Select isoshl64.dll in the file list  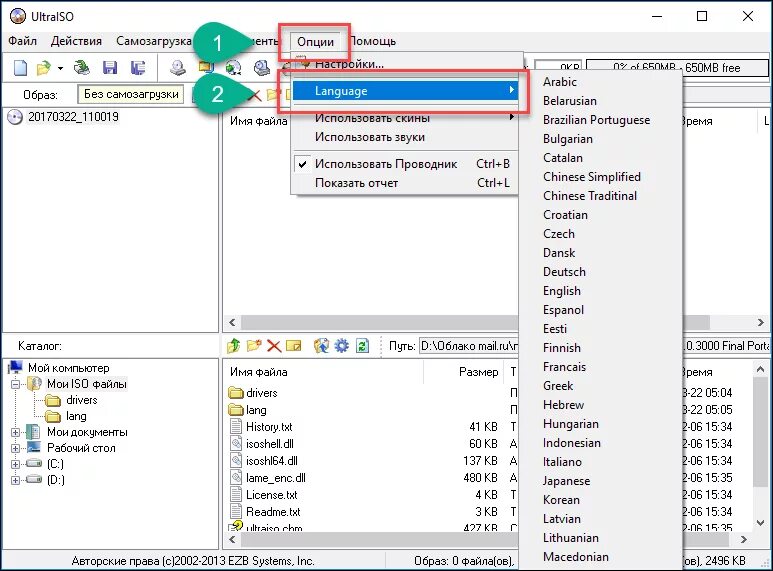click(272, 461)
